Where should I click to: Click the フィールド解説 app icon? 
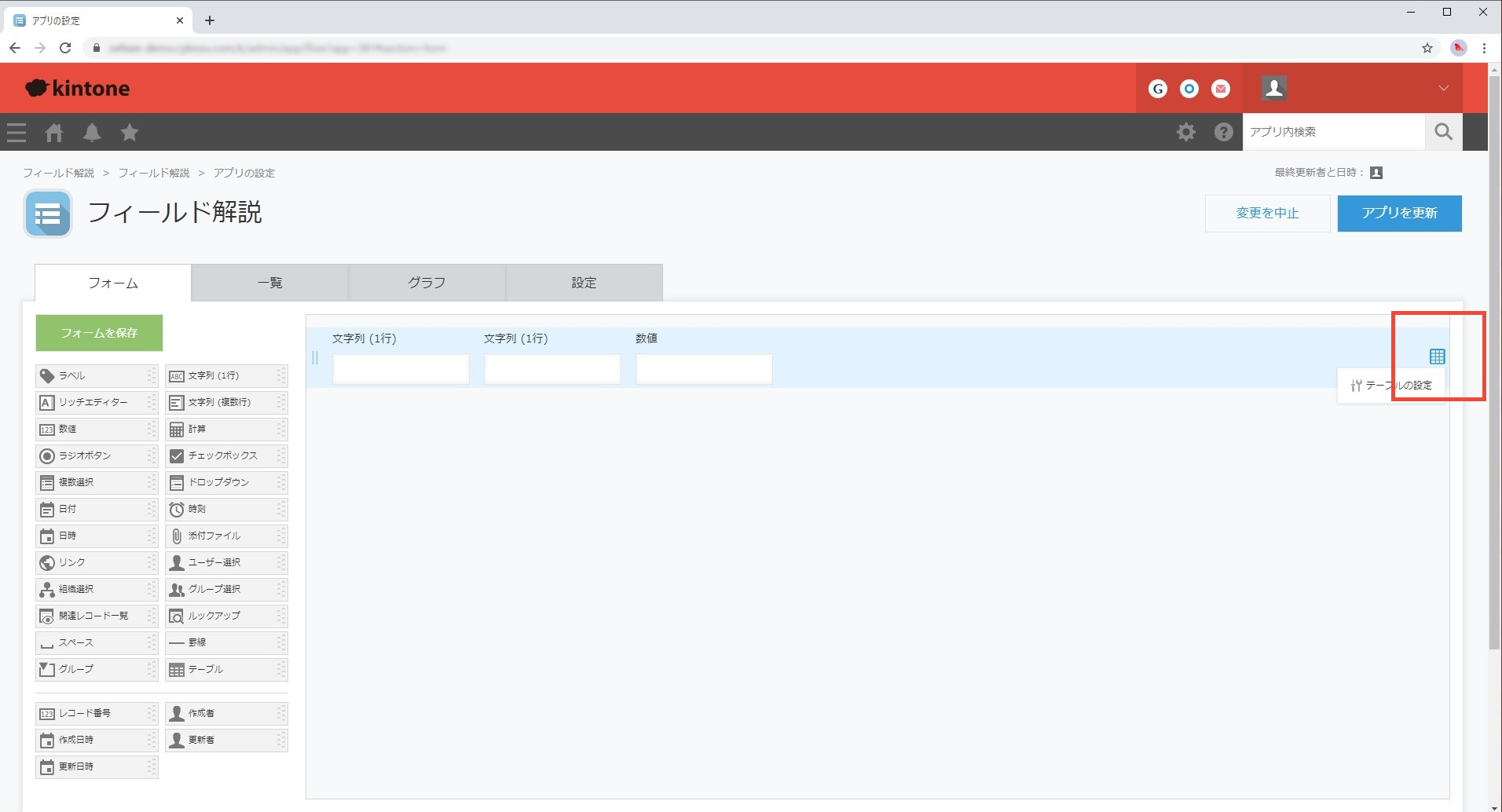click(48, 214)
